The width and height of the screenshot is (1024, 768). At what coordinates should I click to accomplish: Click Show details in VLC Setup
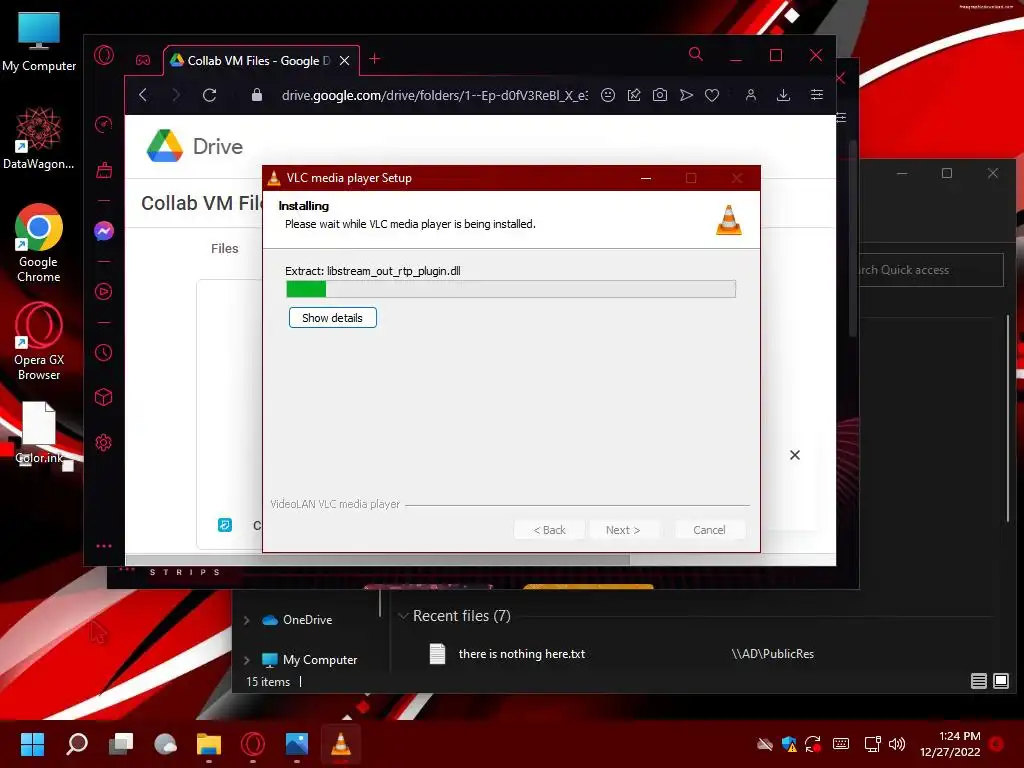tap(332, 318)
